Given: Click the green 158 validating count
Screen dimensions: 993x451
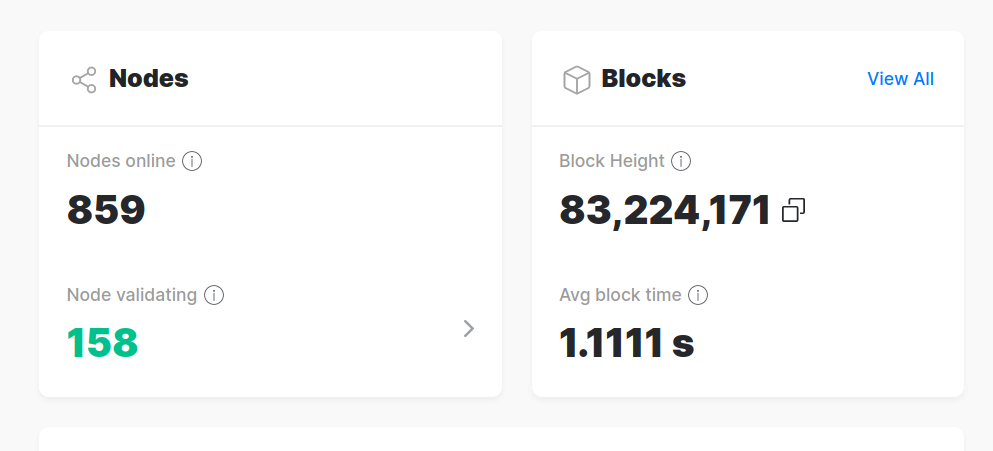Looking at the screenshot, I should click(103, 343).
